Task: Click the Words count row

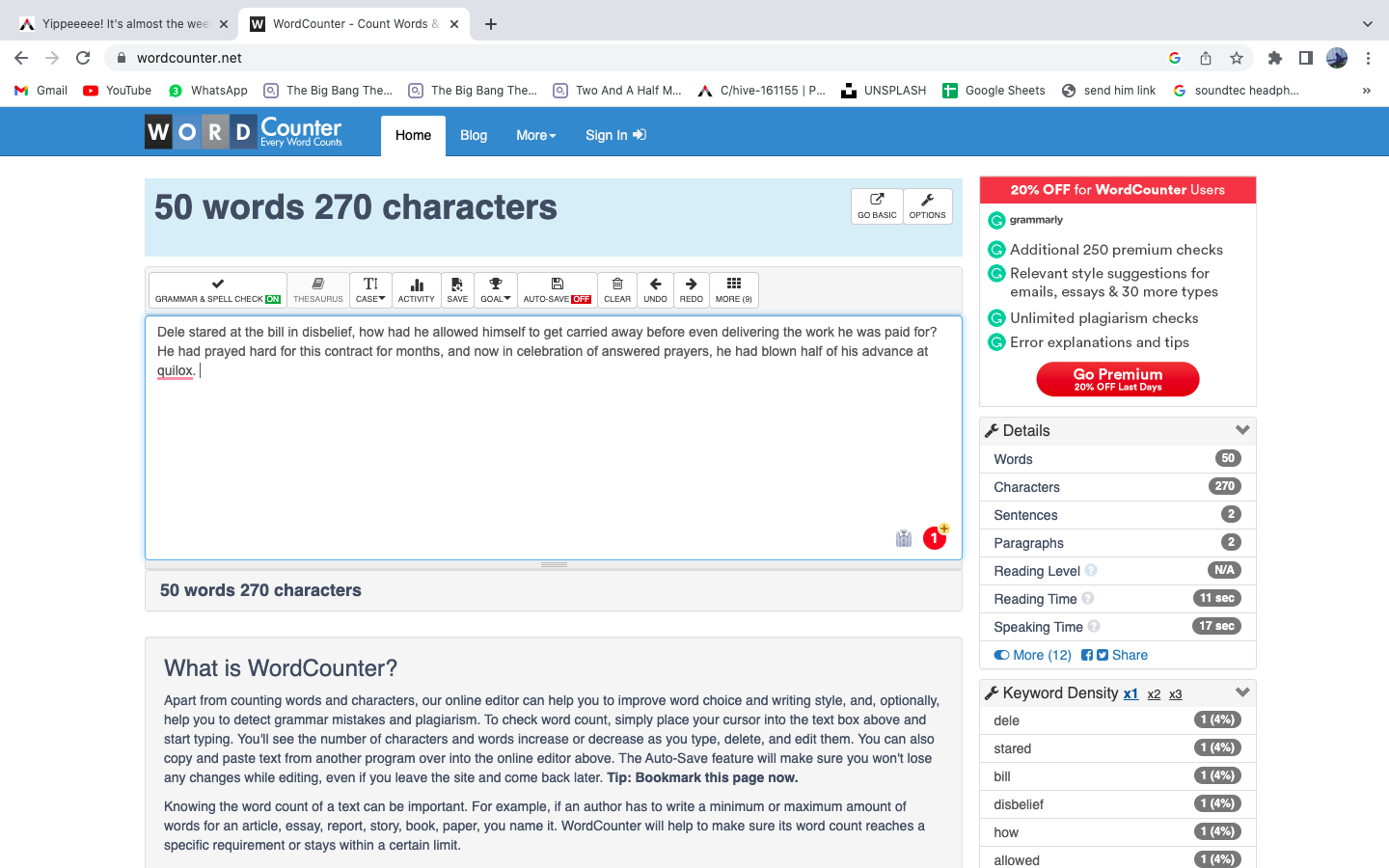Action: (x=1118, y=459)
